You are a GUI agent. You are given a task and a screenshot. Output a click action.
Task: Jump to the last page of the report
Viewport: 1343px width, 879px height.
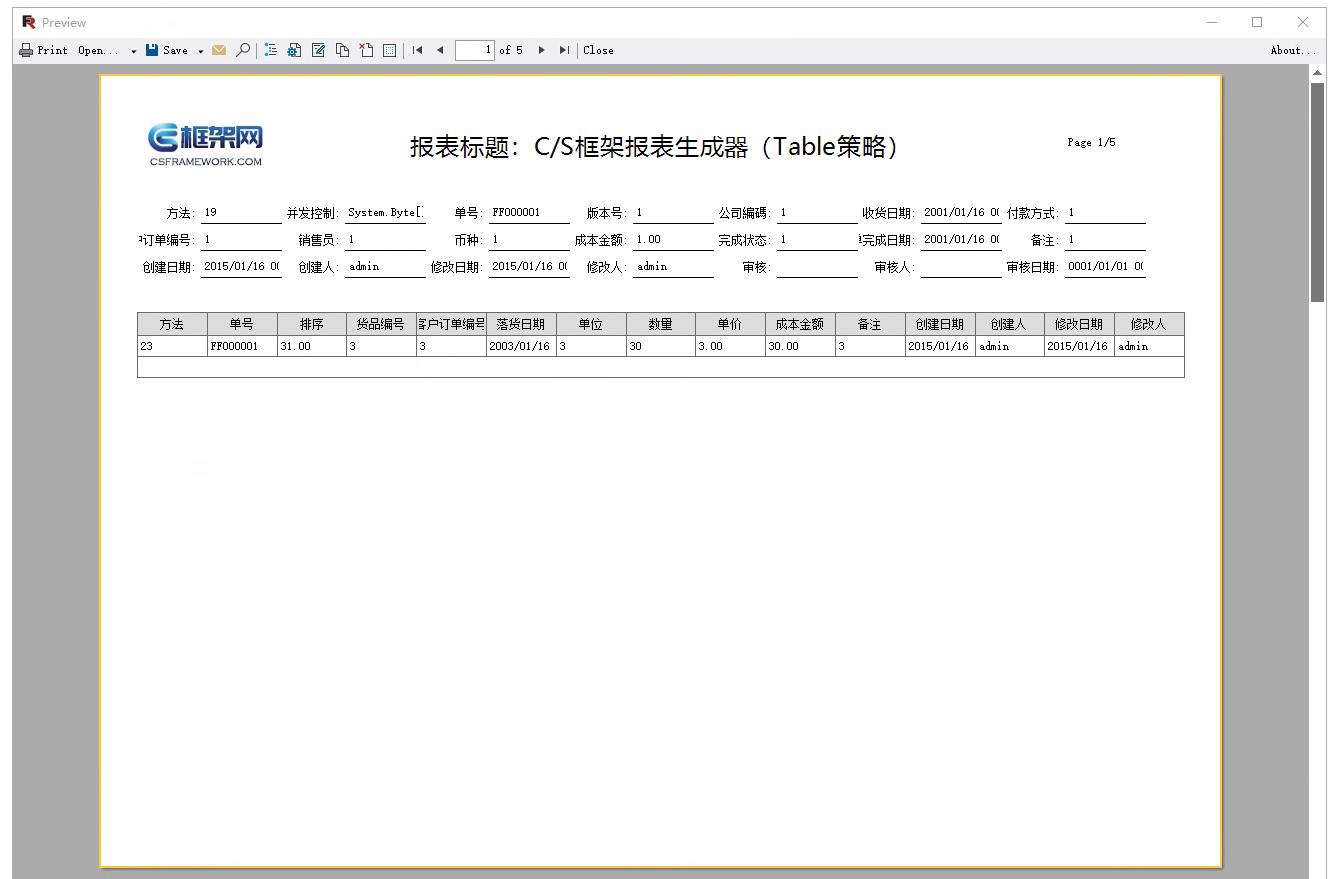(564, 49)
